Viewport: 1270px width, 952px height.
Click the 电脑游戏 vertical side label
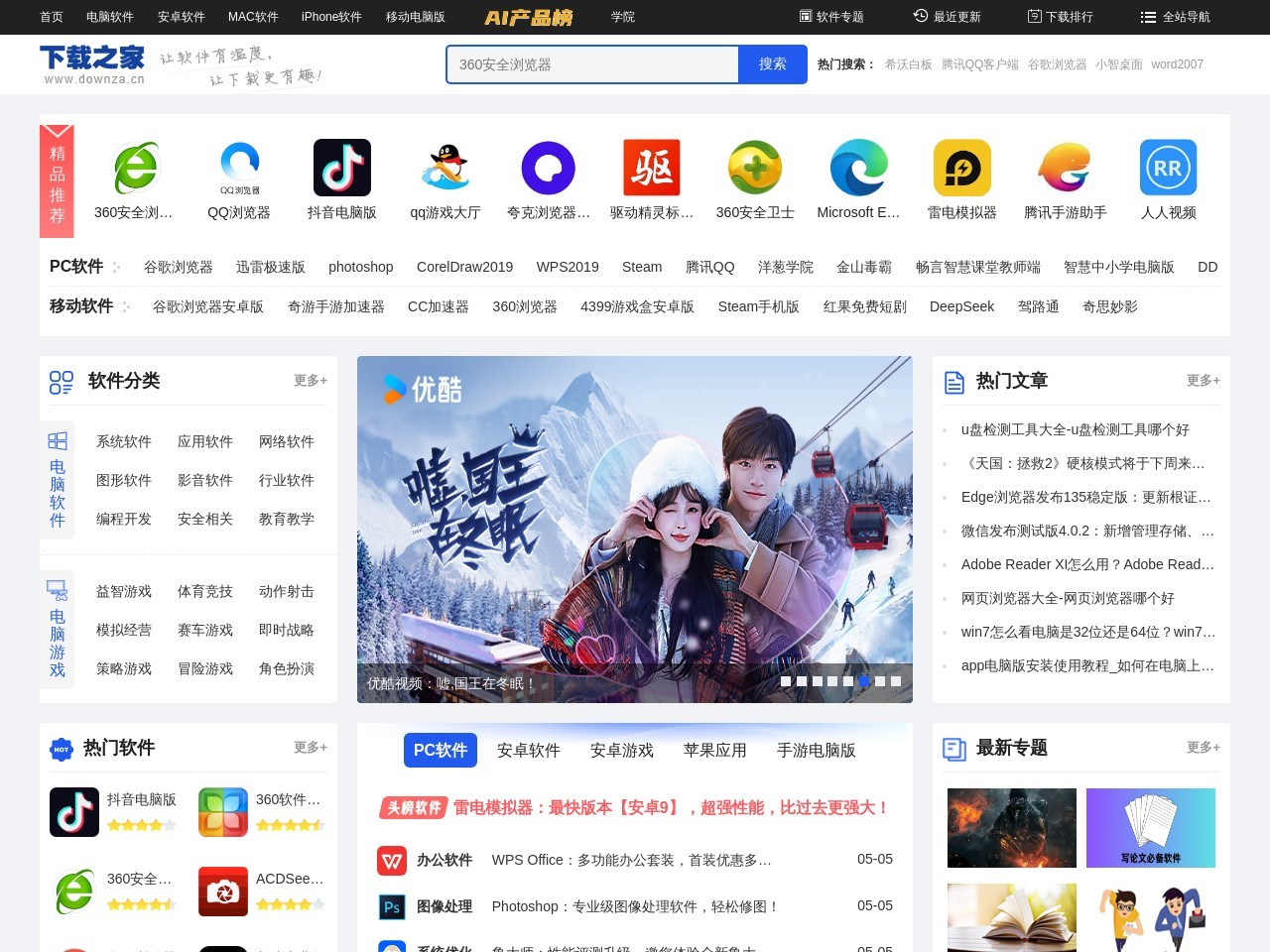(58, 630)
